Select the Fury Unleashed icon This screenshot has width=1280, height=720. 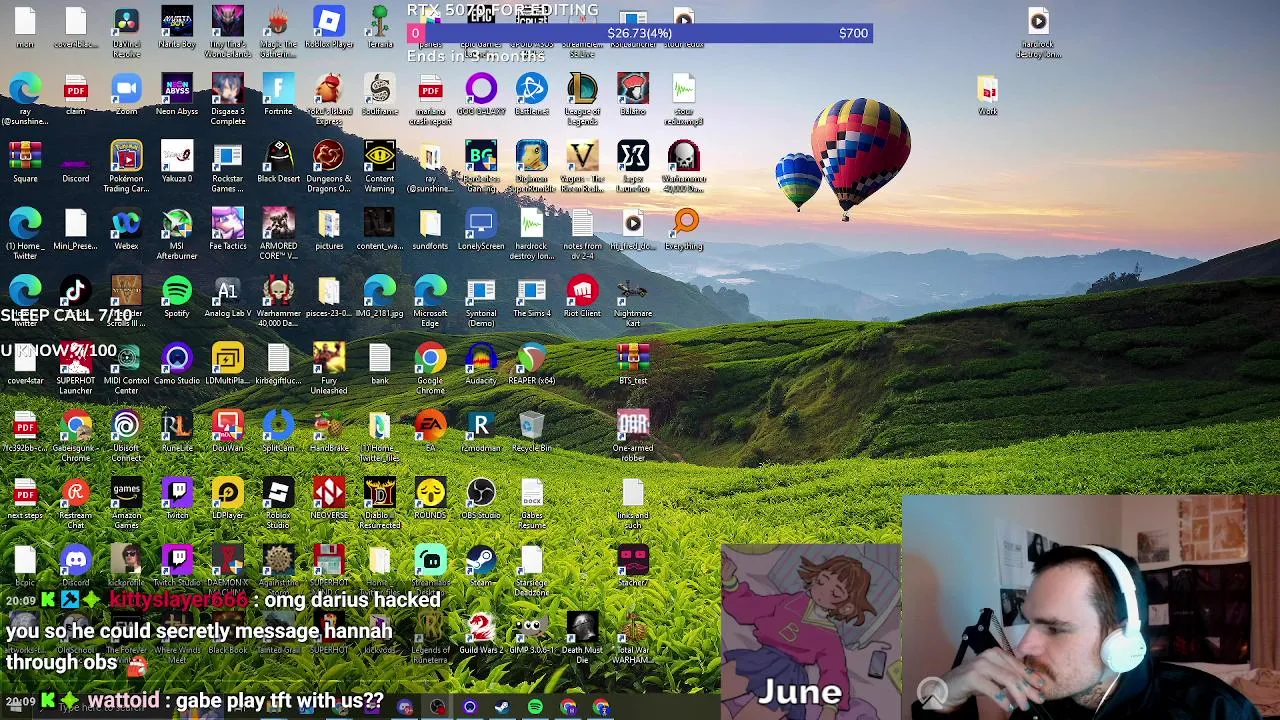[329, 367]
